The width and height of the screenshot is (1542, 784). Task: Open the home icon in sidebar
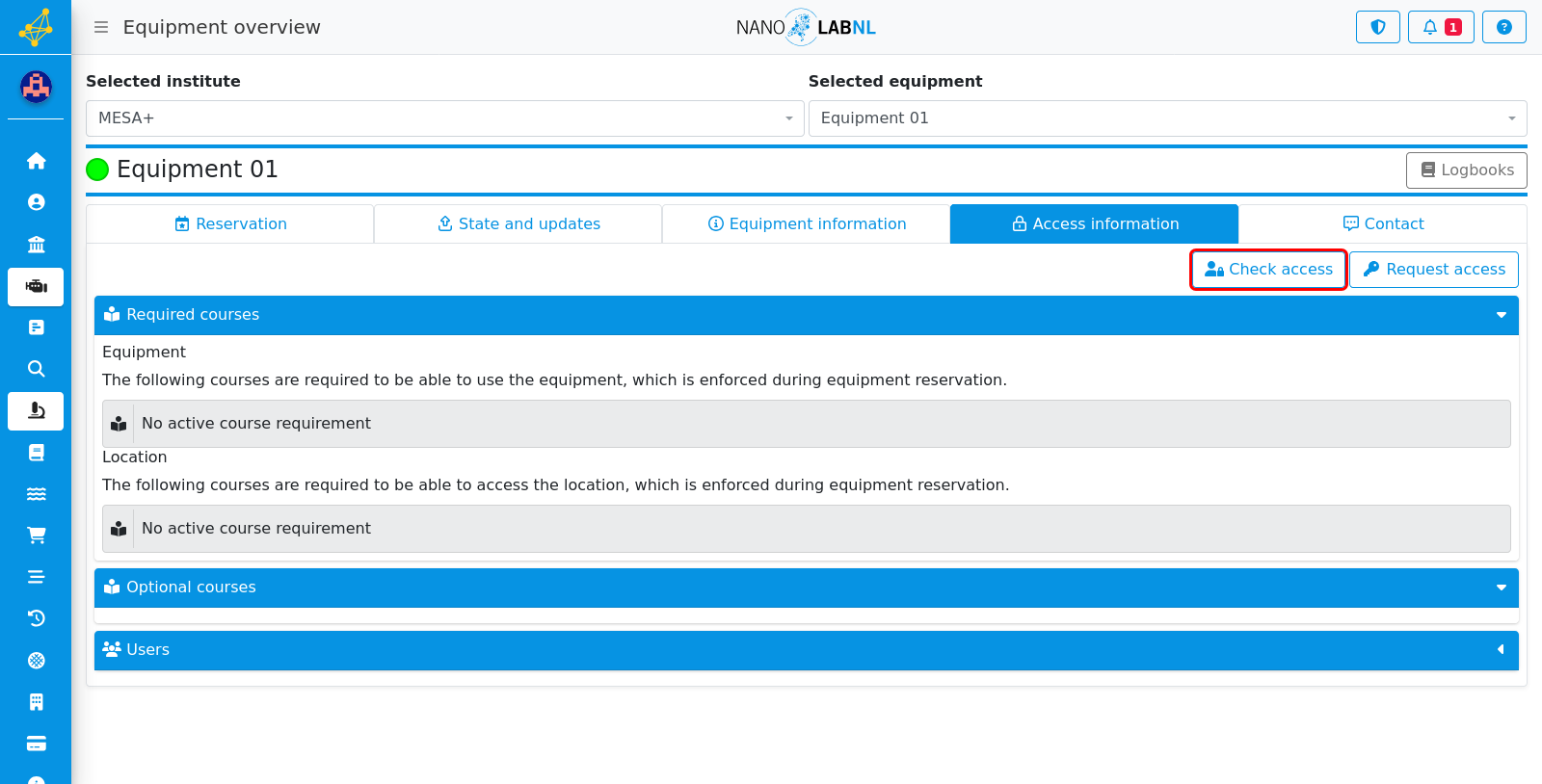pos(36,161)
